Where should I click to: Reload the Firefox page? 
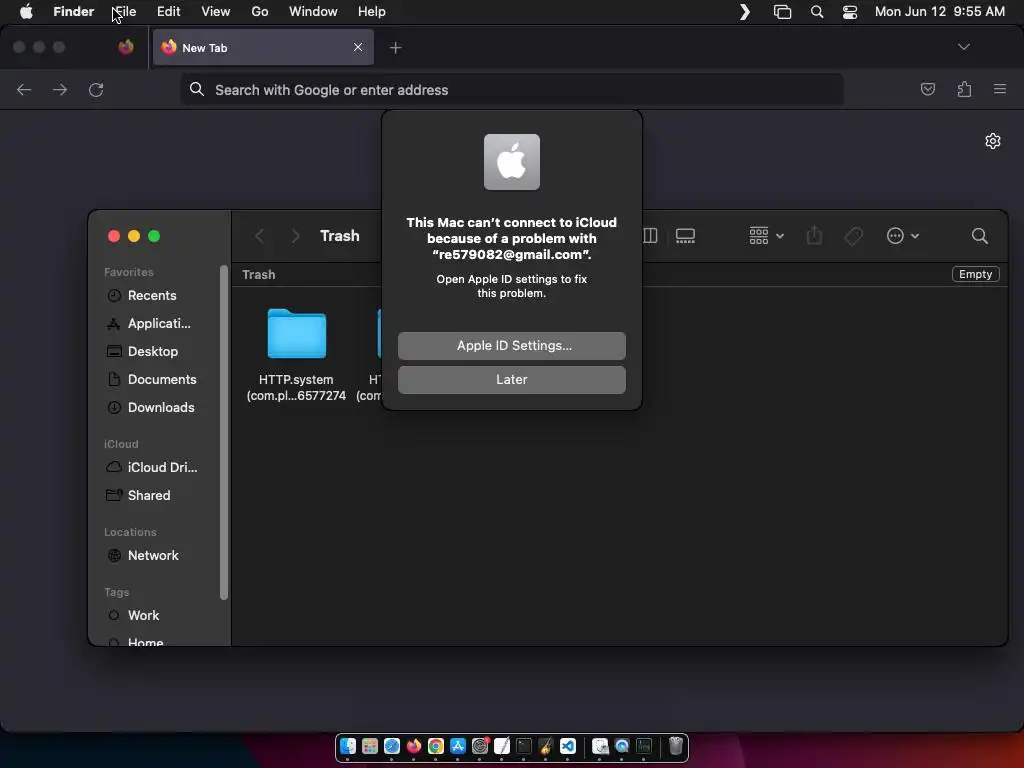point(96,89)
